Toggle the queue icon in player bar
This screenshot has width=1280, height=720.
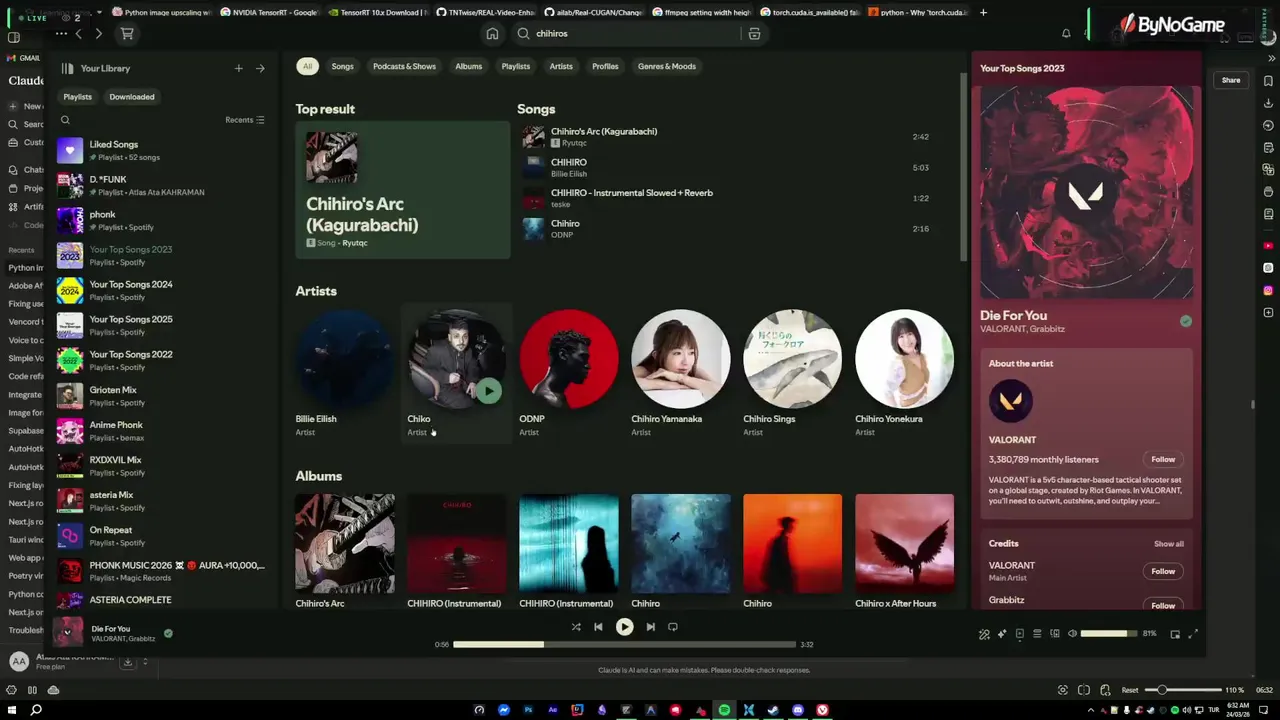point(1037,634)
